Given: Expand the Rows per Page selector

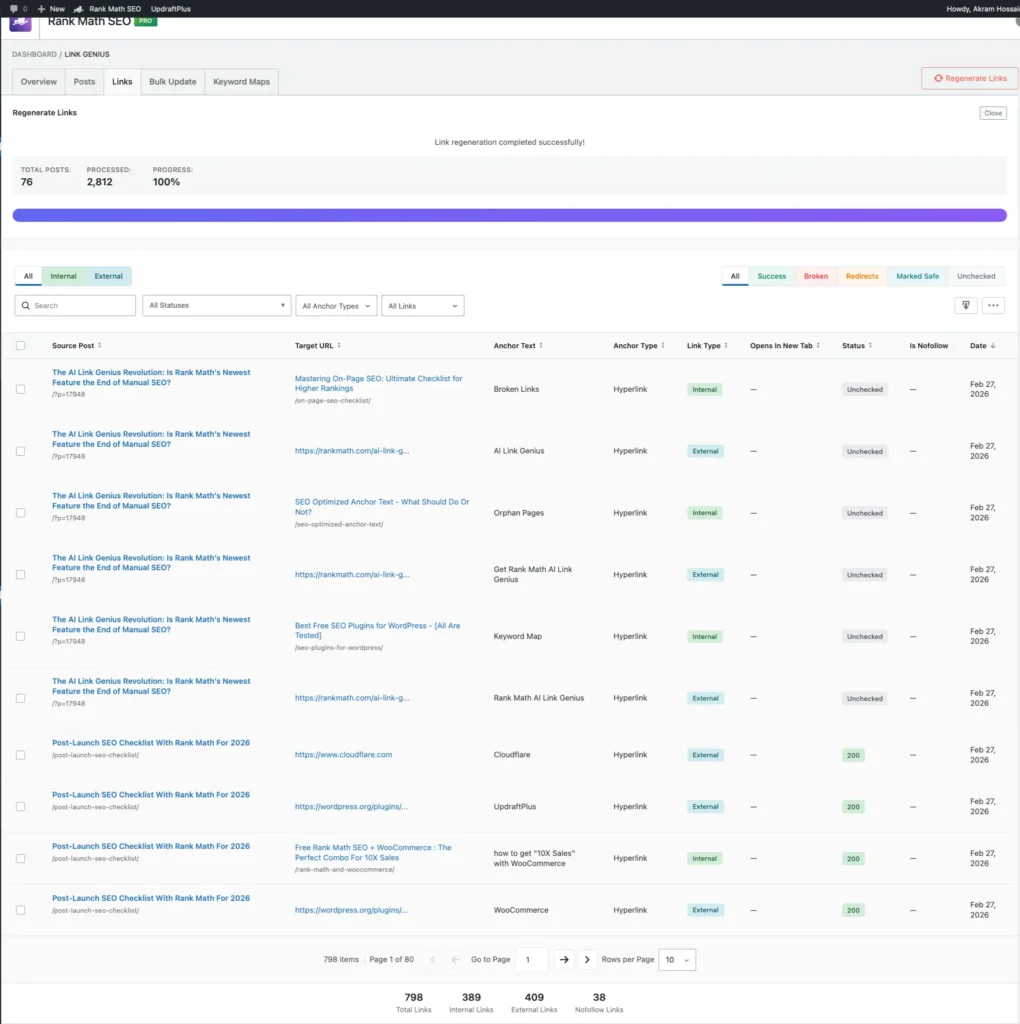Looking at the screenshot, I should (677, 959).
